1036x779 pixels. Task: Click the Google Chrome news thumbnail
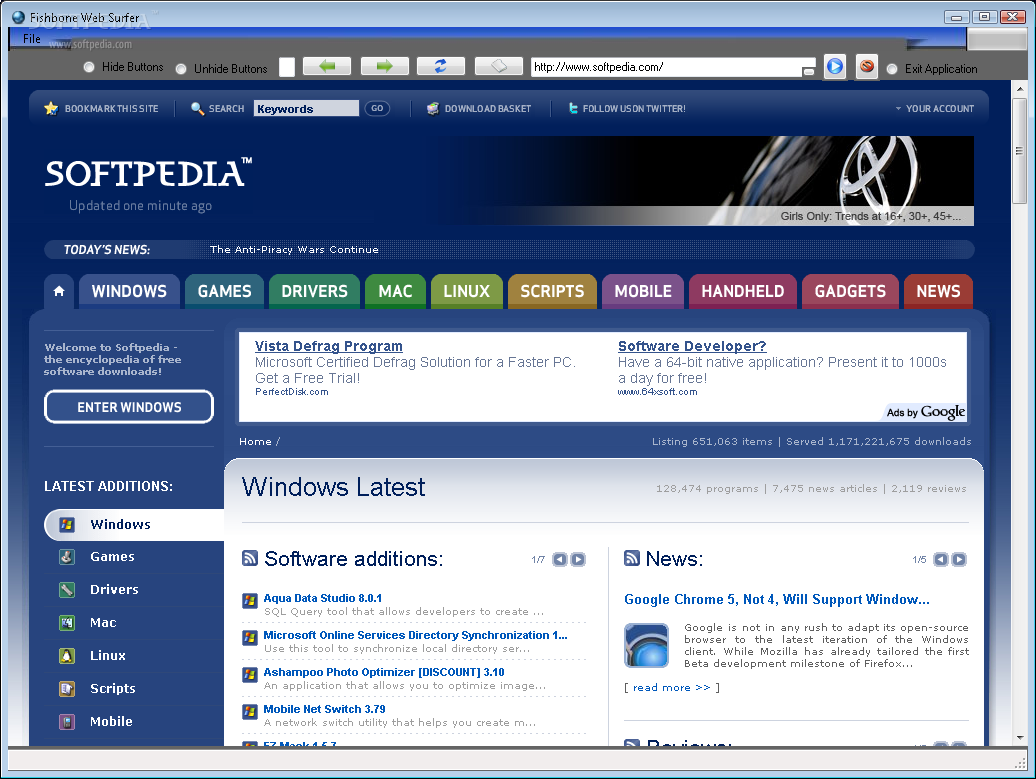click(x=646, y=646)
